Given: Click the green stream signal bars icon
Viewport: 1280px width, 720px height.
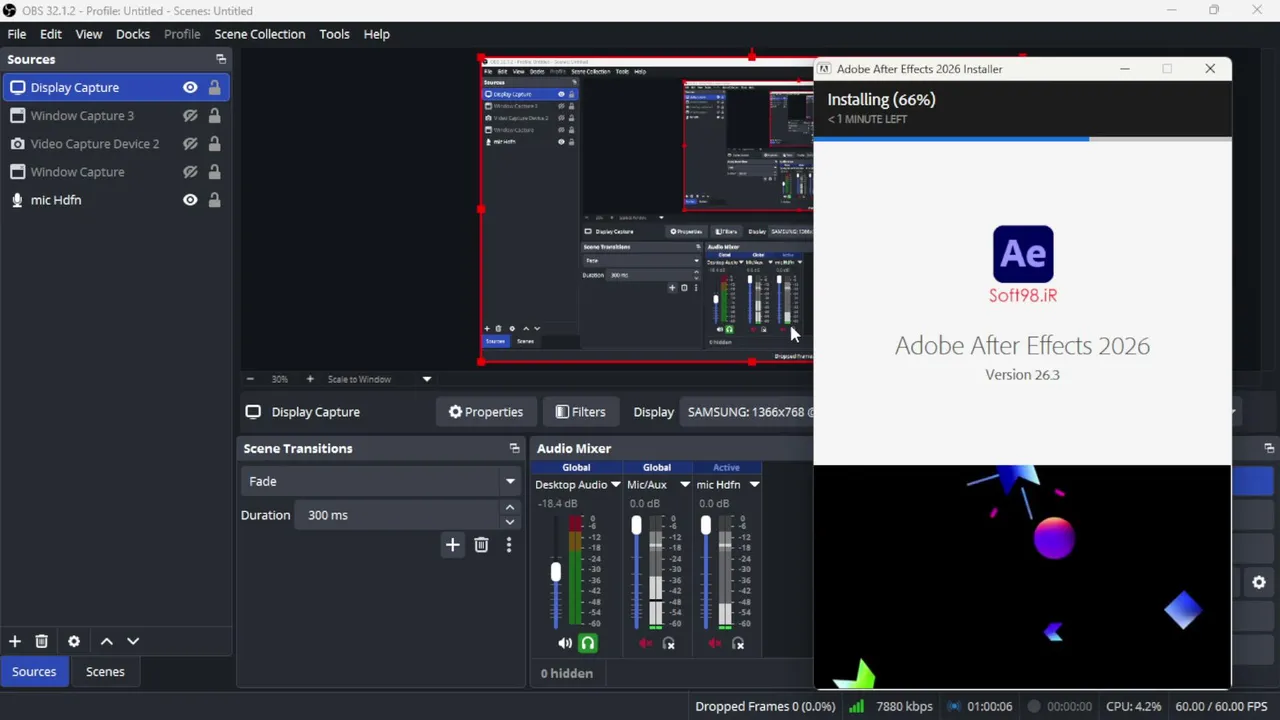Looking at the screenshot, I should click(x=856, y=706).
